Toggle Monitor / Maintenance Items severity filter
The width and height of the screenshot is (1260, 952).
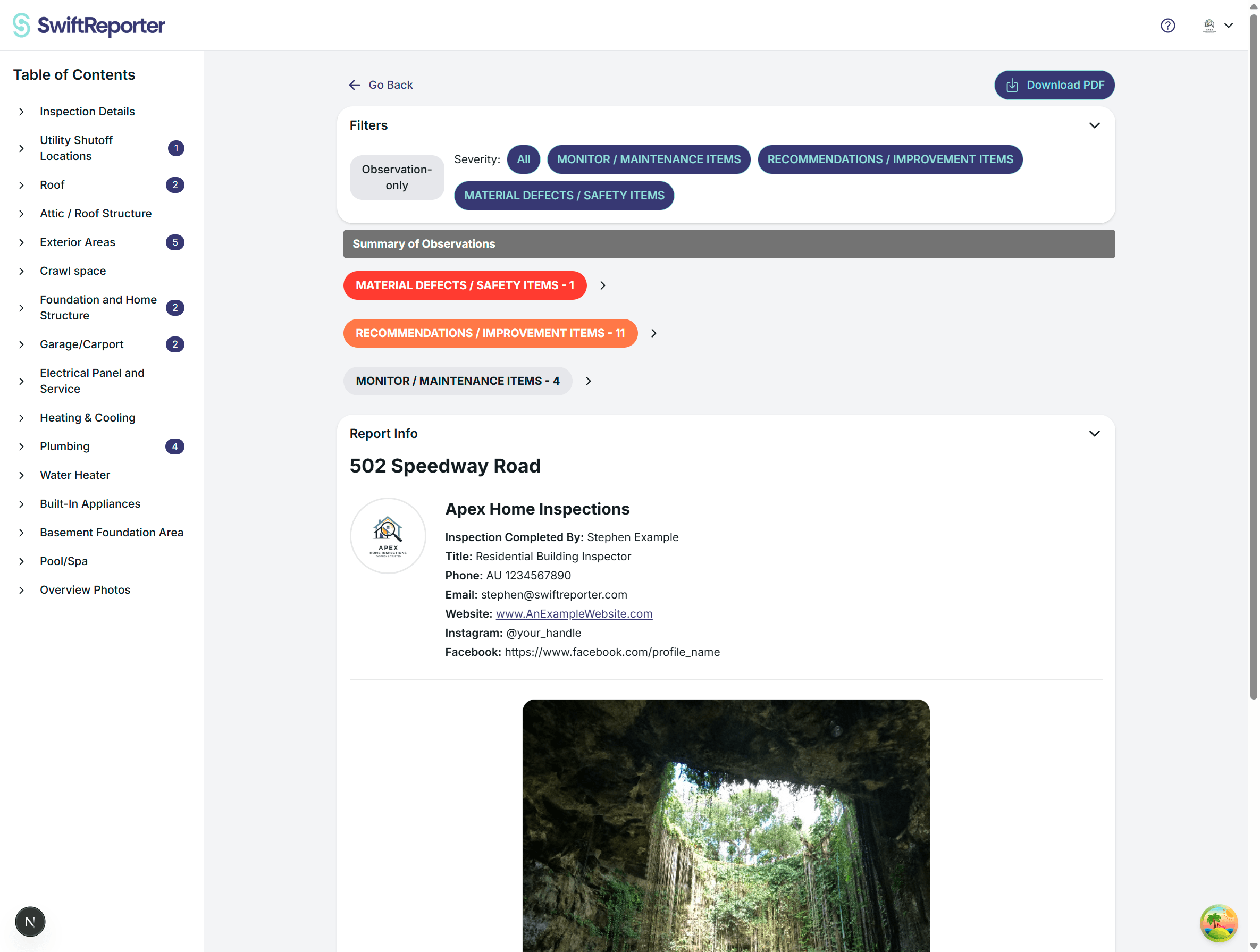(x=649, y=159)
